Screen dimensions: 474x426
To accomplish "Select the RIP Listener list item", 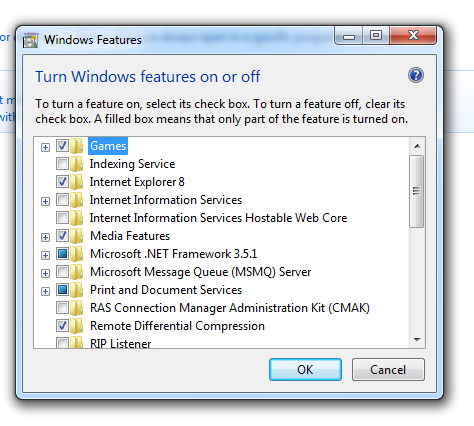I will 120,343.
